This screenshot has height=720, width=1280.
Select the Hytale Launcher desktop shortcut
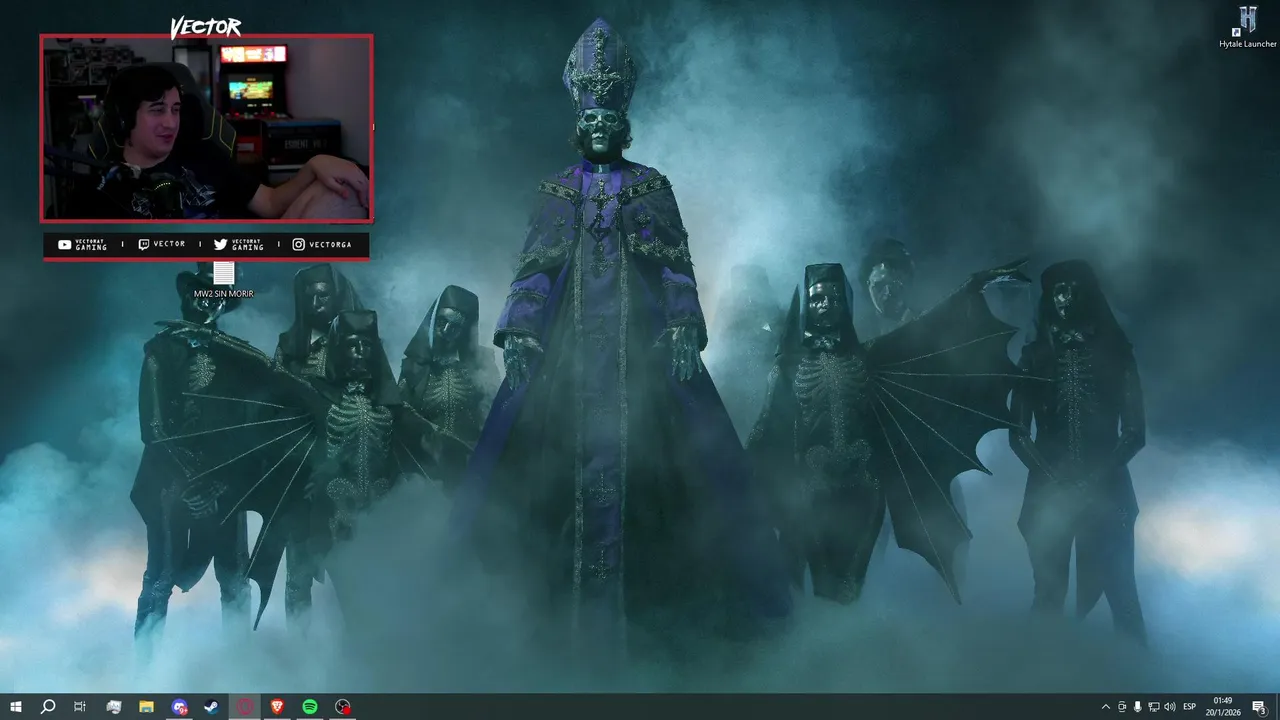click(1247, 27)
